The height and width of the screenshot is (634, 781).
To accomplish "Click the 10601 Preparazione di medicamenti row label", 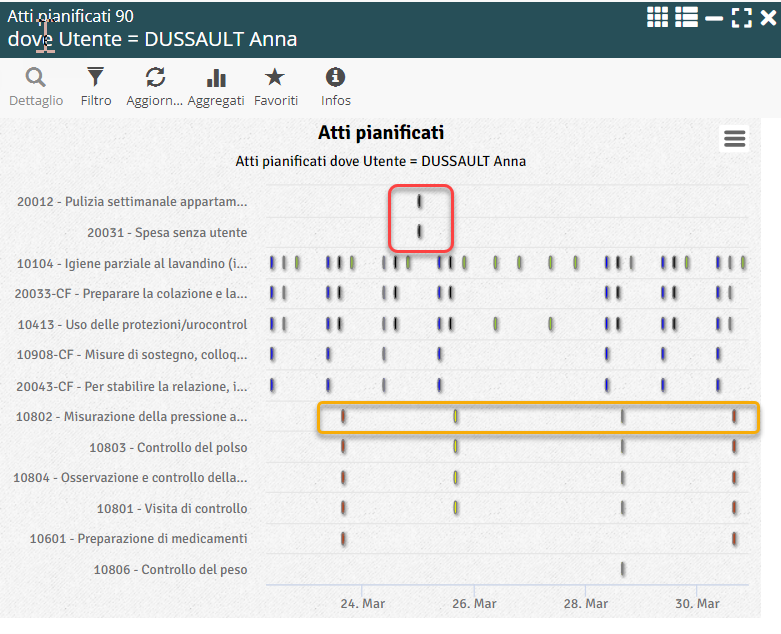I will click(x=138, y=539).
